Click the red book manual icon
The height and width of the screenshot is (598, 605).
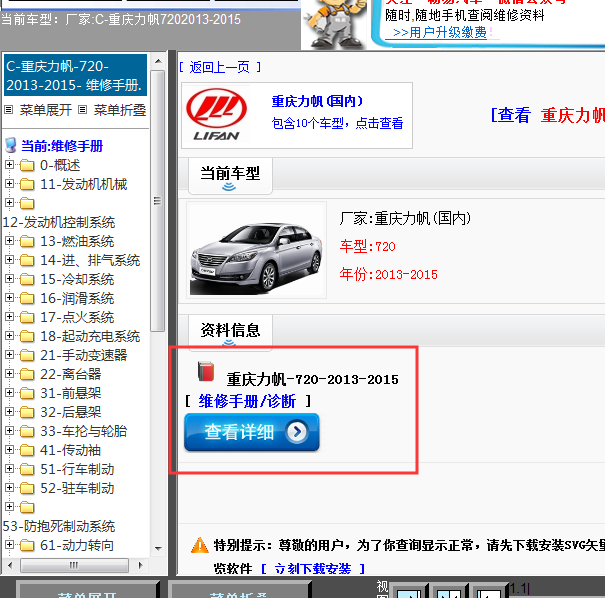(206, 371)
